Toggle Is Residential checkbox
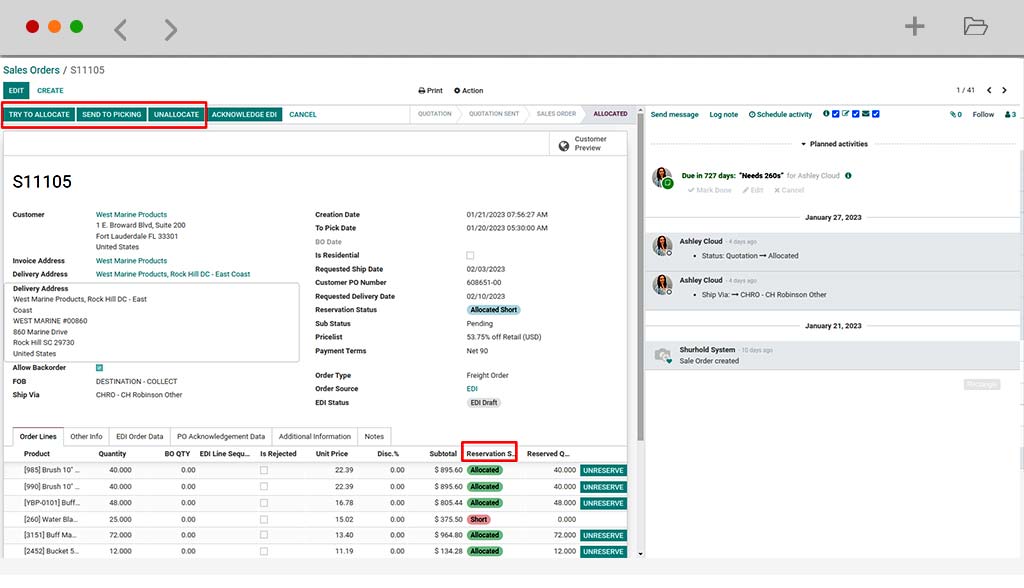 click(x=470, y=255)
